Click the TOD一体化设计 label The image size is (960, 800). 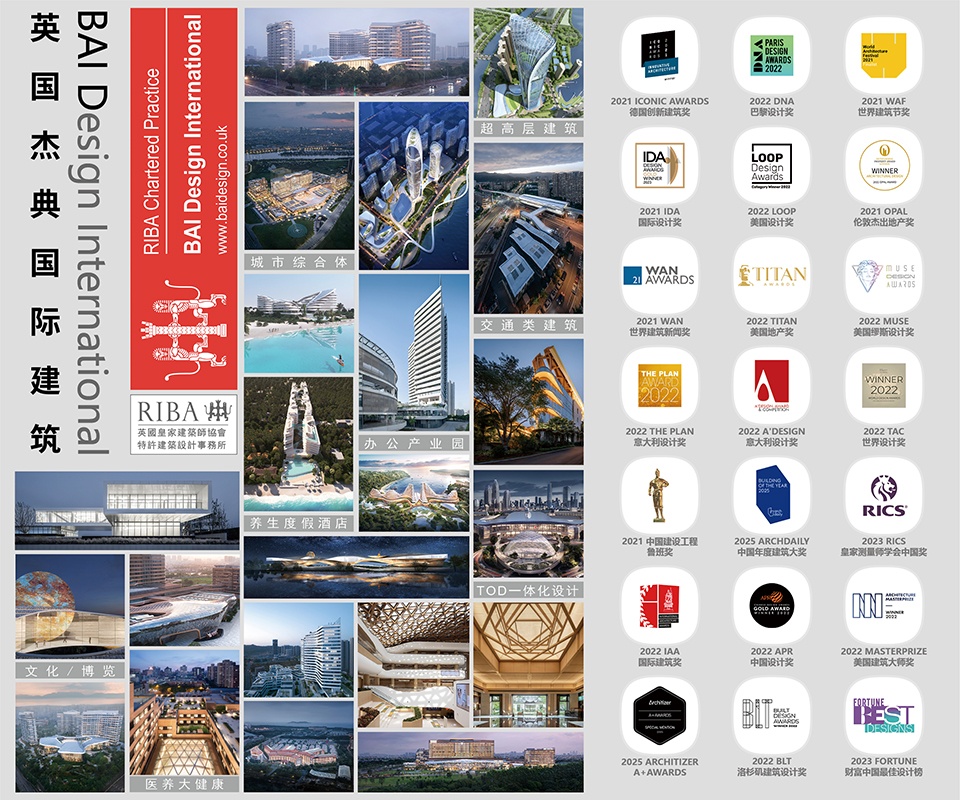pos(528,590)
